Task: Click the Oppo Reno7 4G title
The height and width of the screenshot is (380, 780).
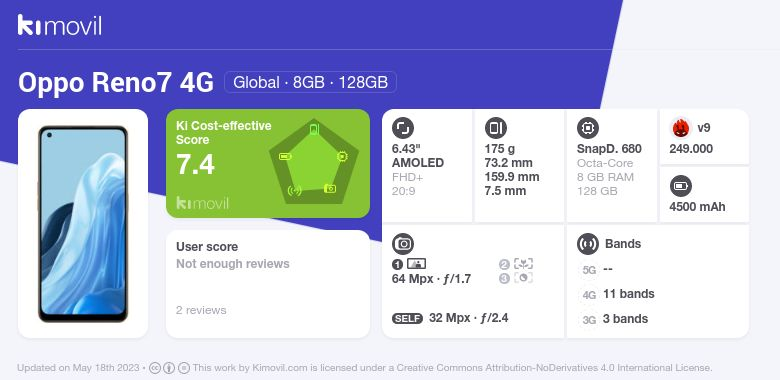Action: click(x=116, y=83)
